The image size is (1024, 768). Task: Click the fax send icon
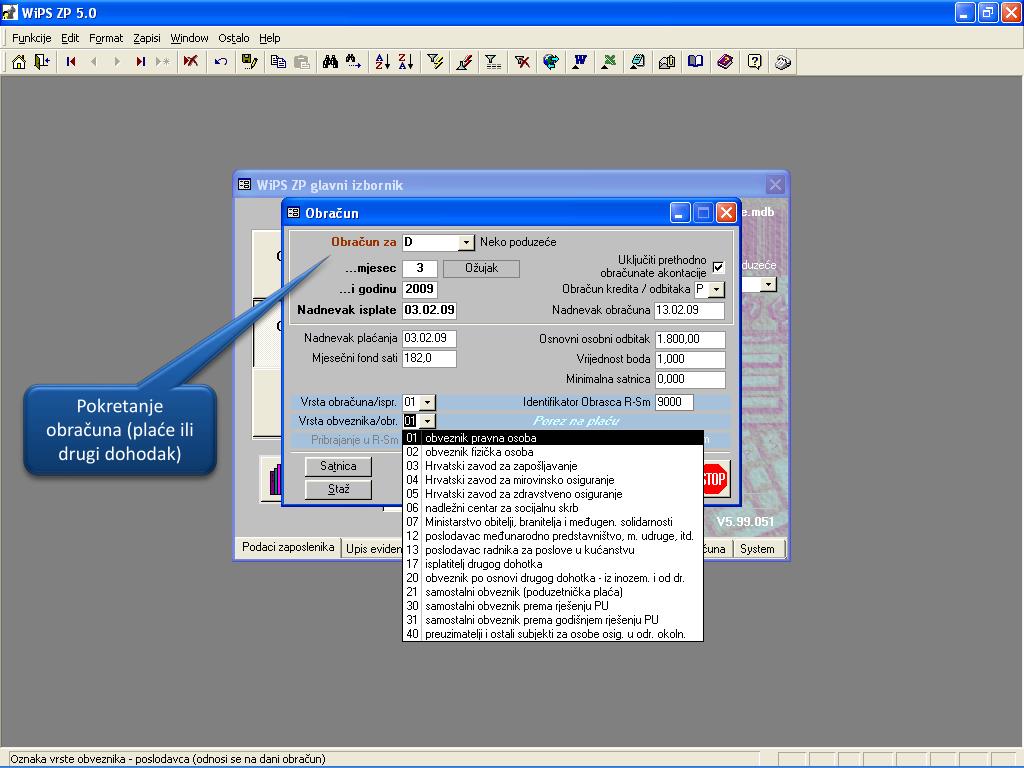coord(667,62)
